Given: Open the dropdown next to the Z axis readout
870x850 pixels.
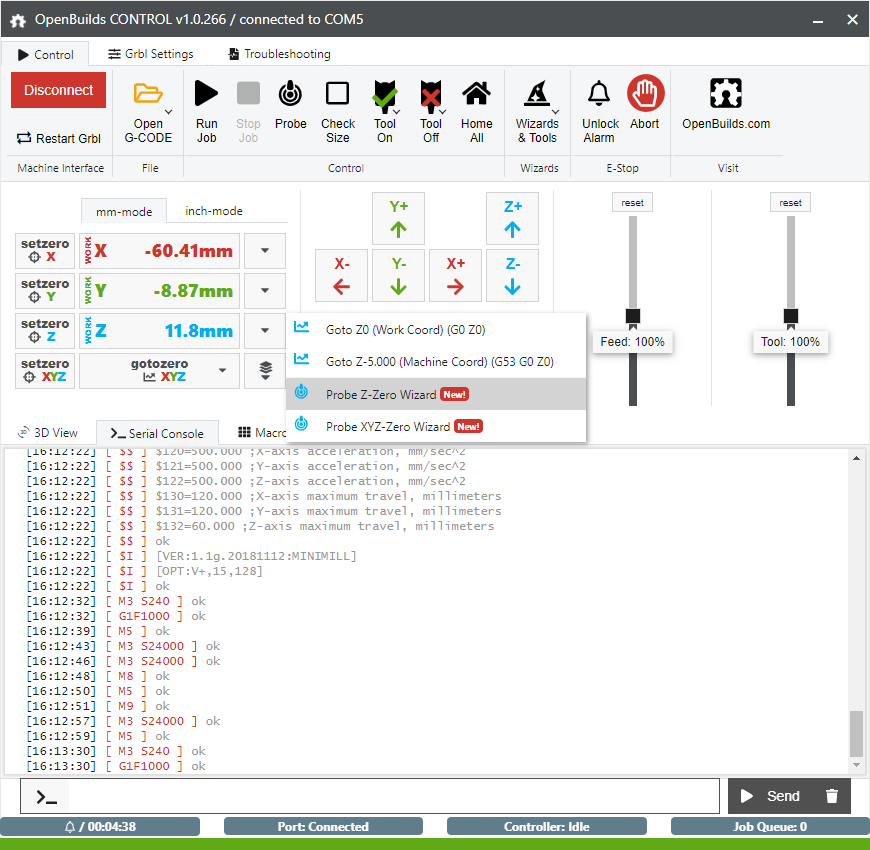Looking at the screenshot, I should coord(264,330).
